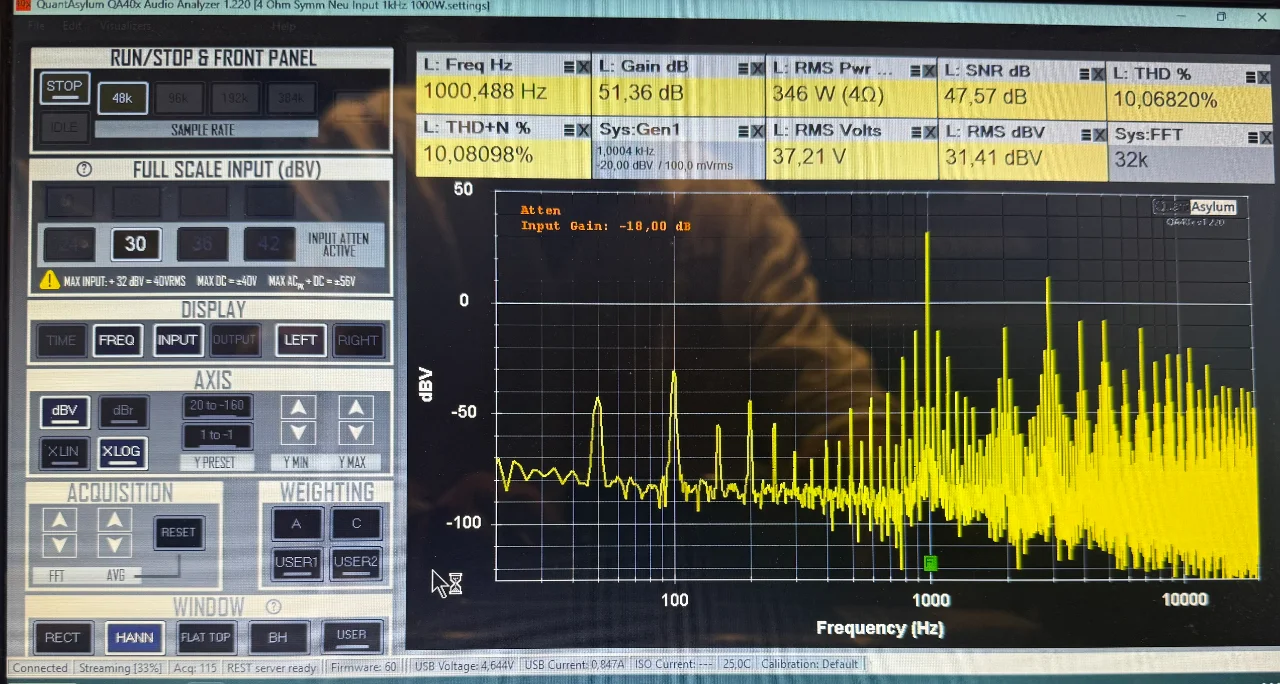Open the L: Gain dB tile menu icon

pyautogui.click(x=743, y=67)
